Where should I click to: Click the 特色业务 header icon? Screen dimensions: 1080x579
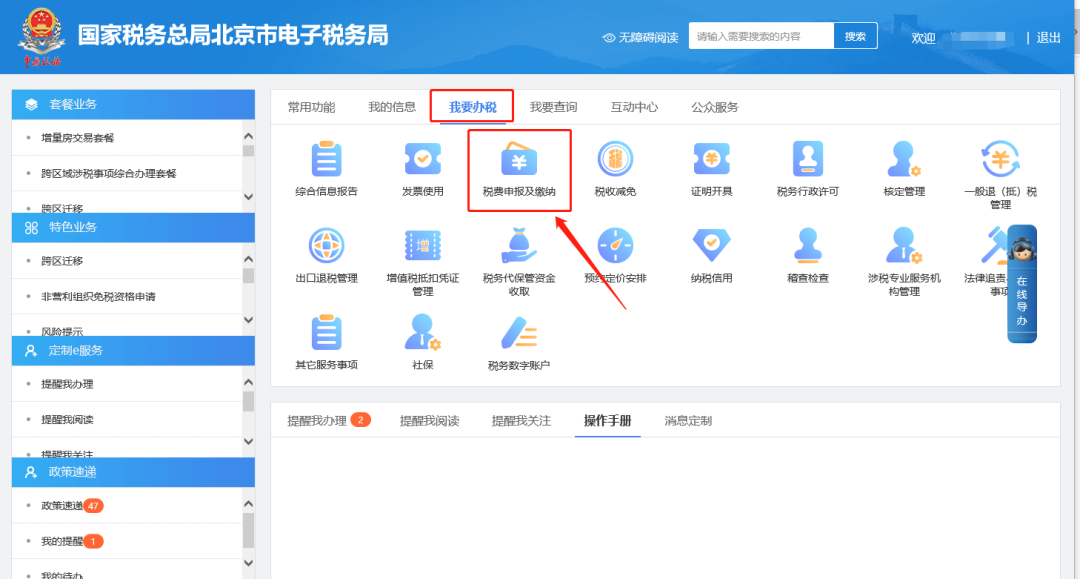(31, 228)
